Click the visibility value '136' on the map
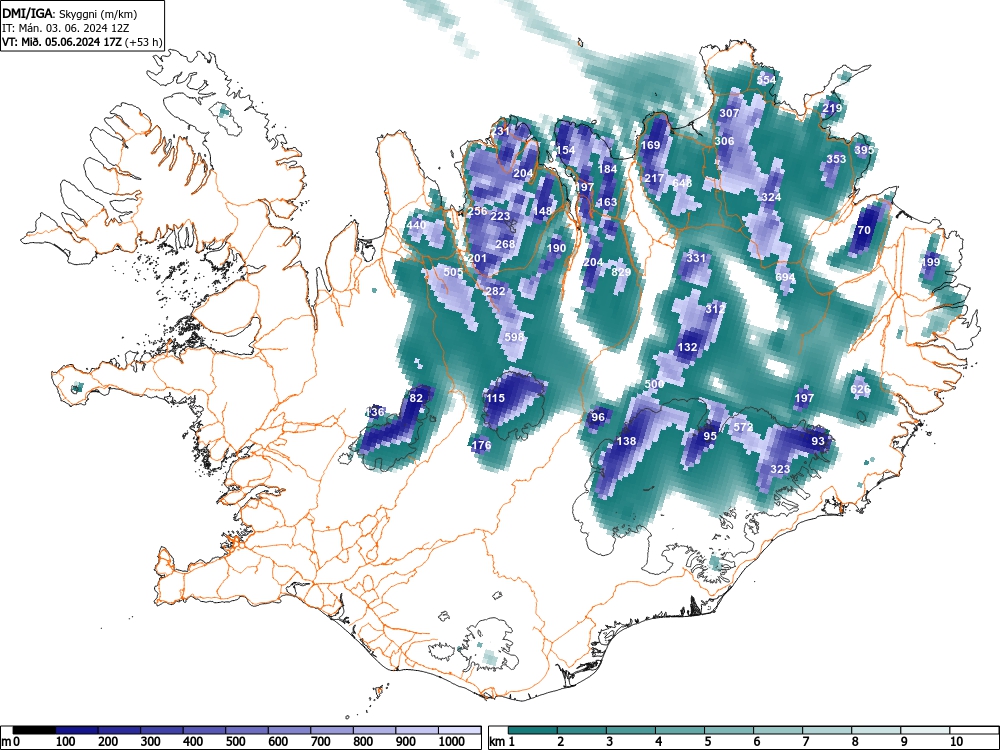 point(375,412)
